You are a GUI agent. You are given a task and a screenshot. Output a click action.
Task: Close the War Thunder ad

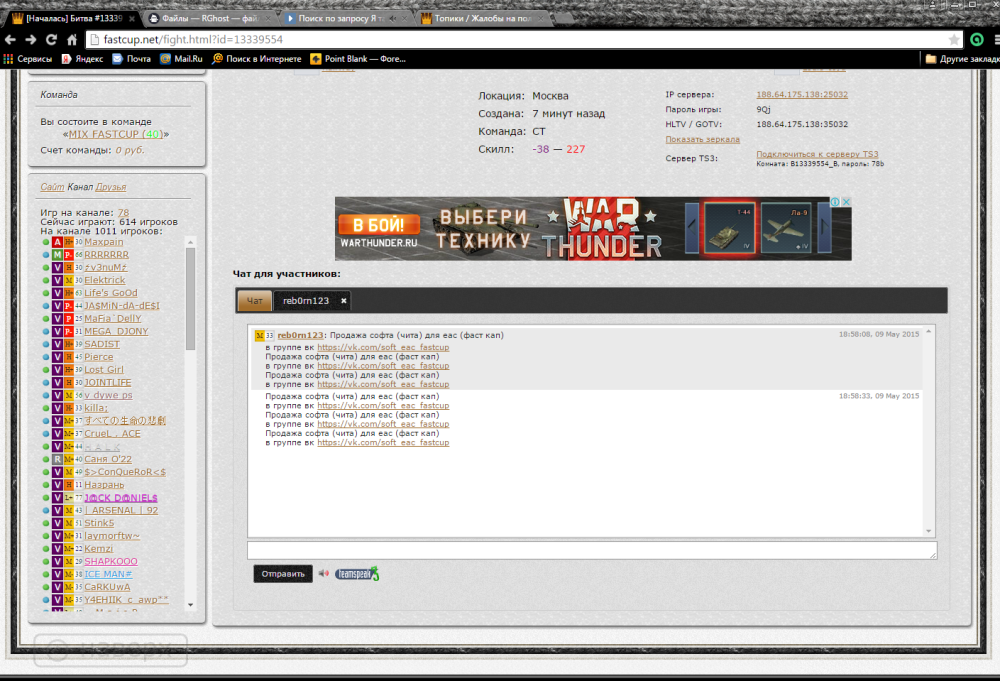coord(846,201)
